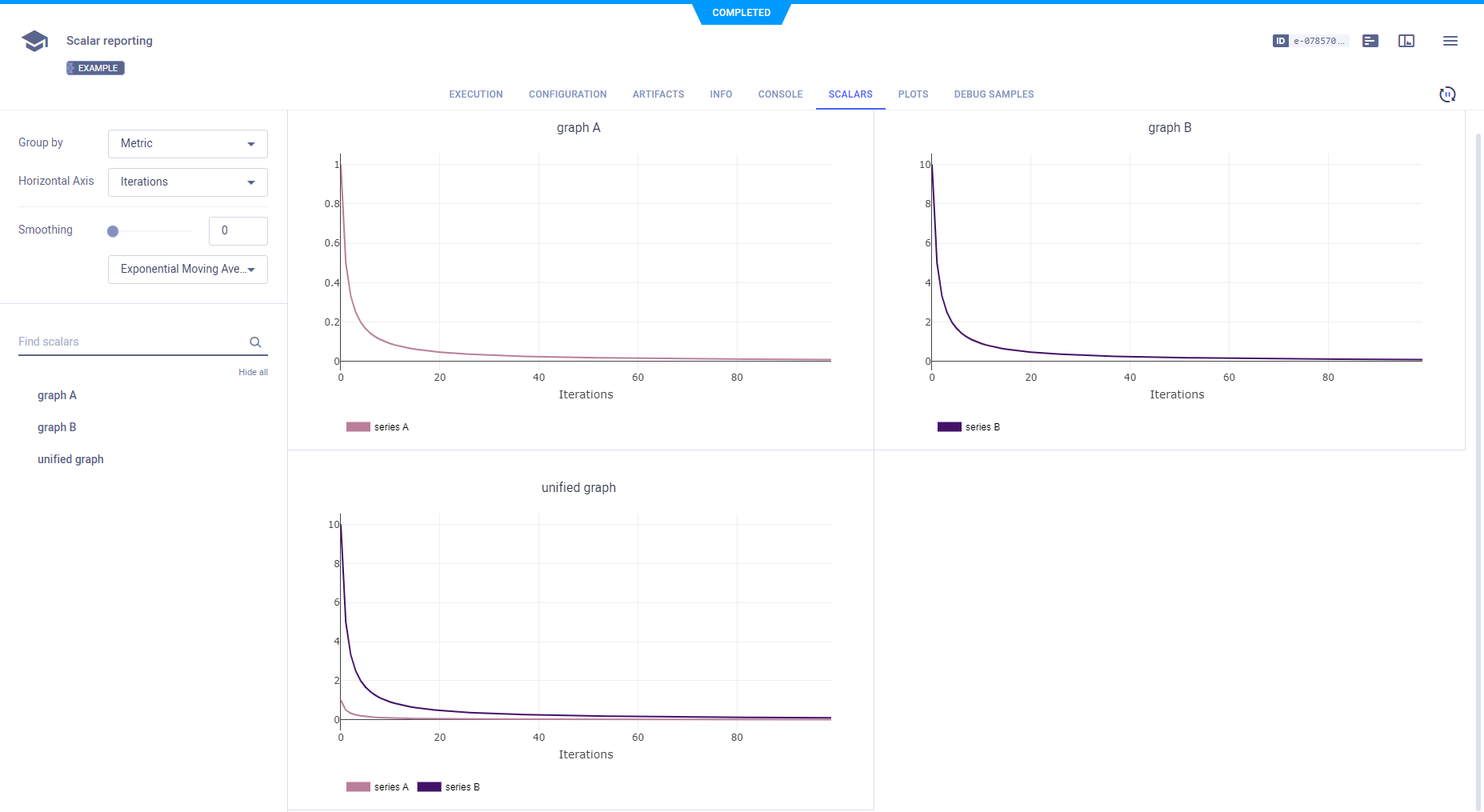1484x812 pixels.
Task: Toggle series A in graph A legend
Action: click(x=378, y=427)
